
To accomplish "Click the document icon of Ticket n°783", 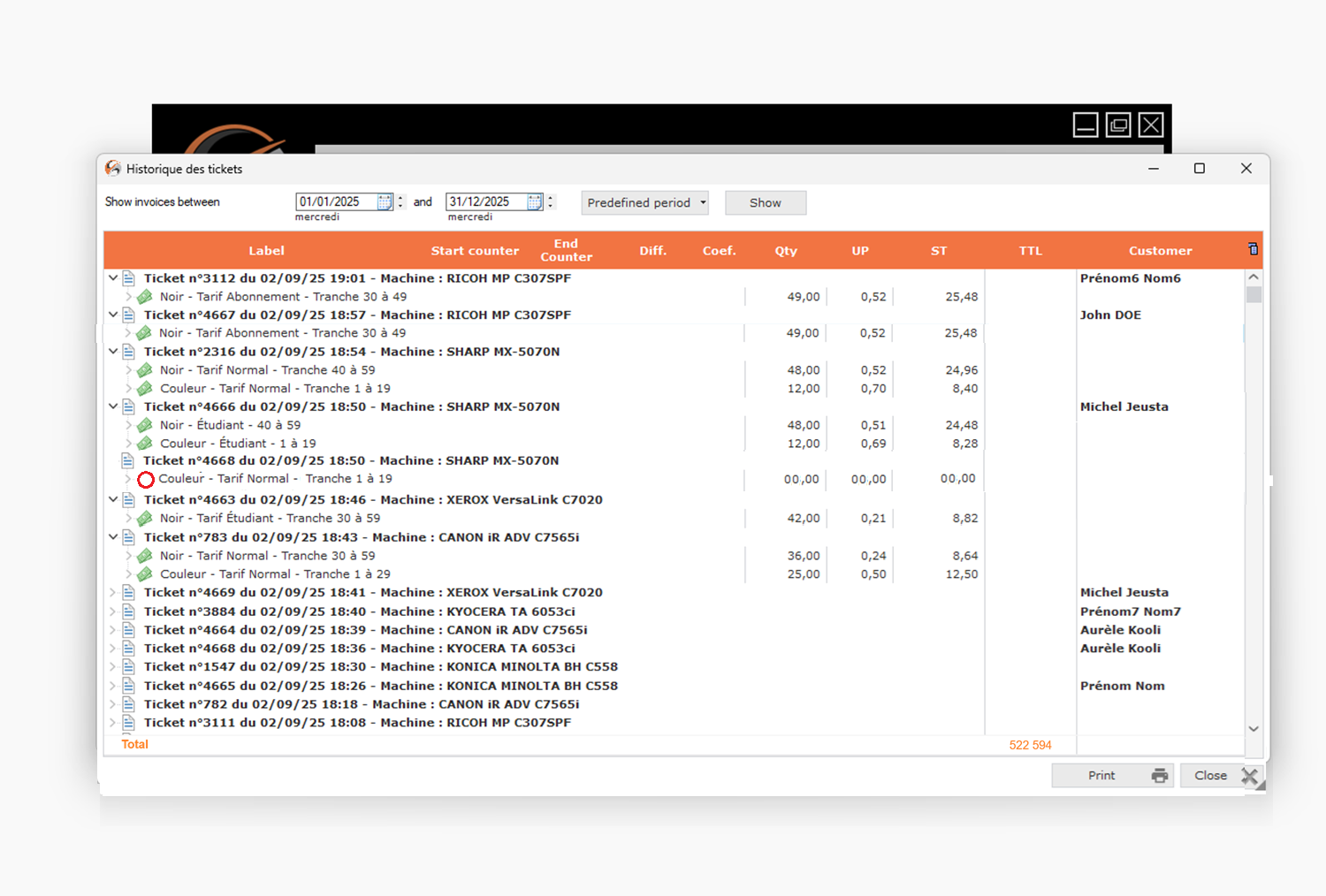I will tap(128, 537).
